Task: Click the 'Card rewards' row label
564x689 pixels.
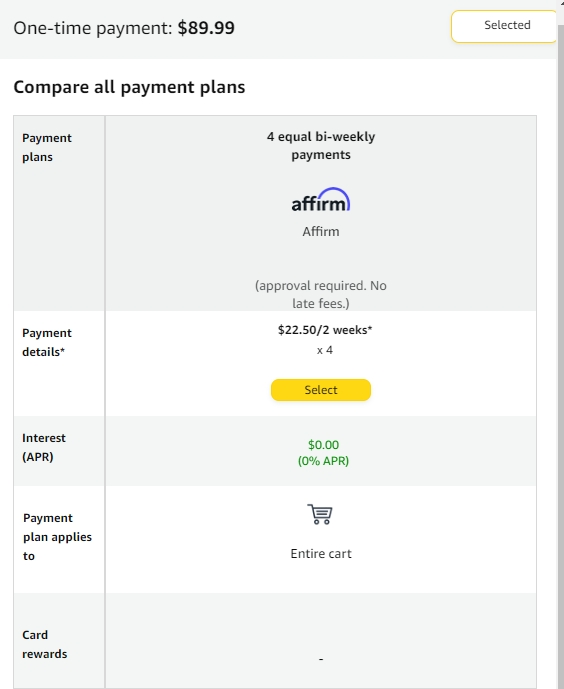Action: pos(44,644)
